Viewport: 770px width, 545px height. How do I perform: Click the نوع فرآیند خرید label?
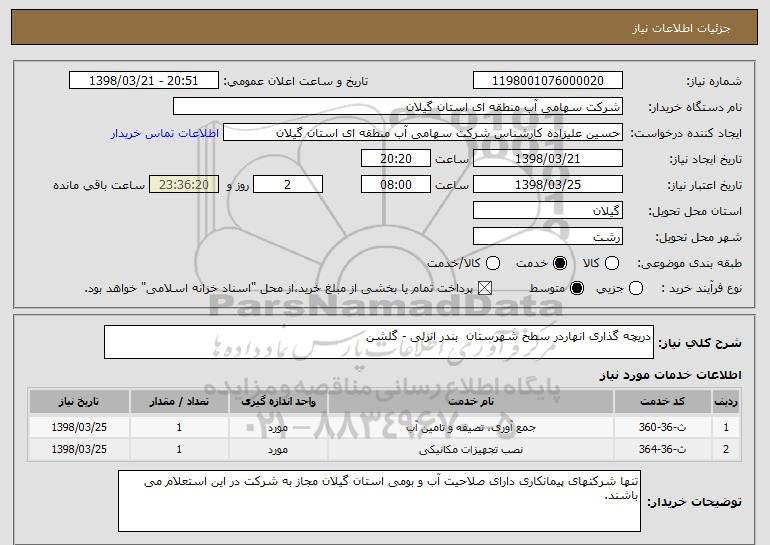[x=701, y=289]
